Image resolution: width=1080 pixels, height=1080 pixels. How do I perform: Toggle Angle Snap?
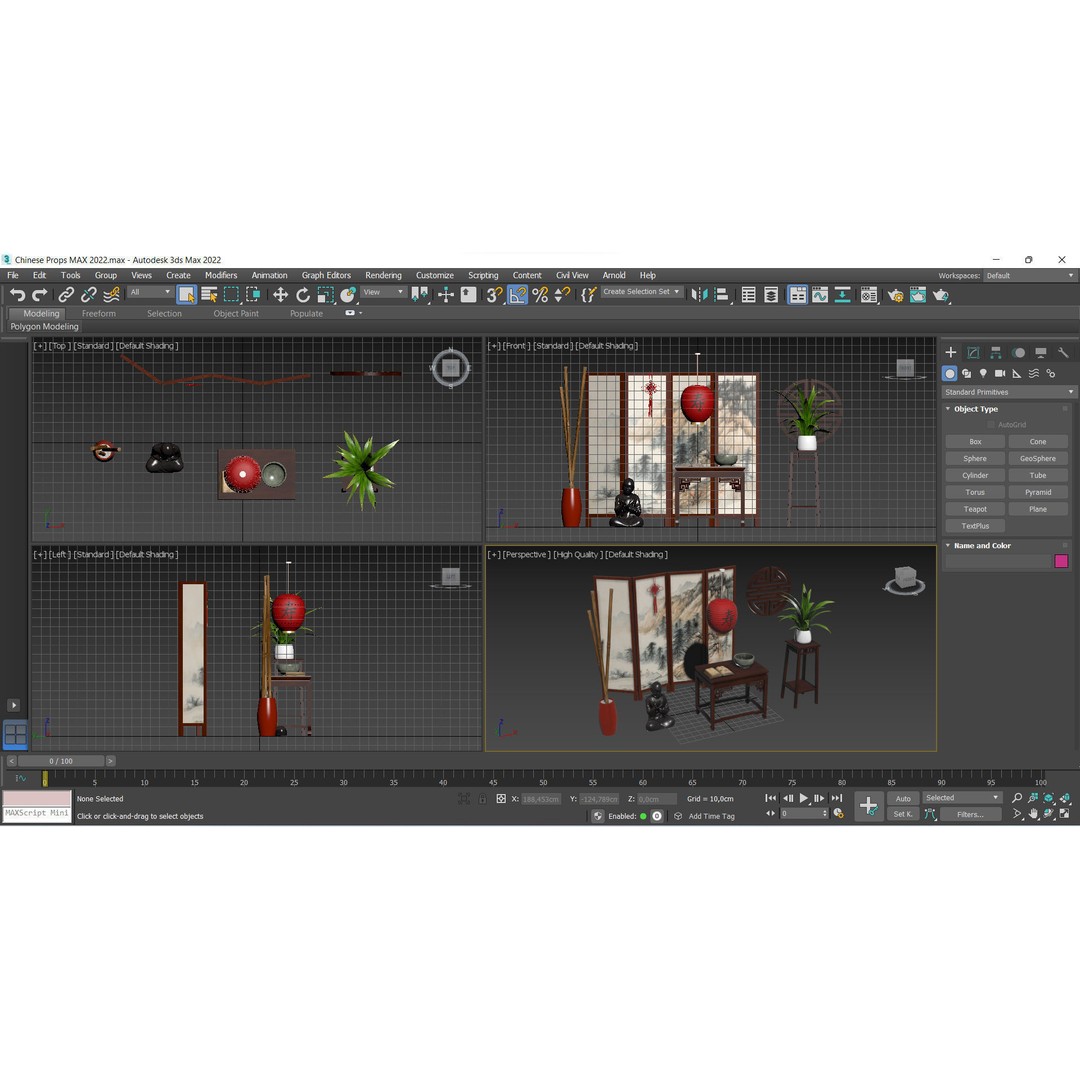point(517,295)
